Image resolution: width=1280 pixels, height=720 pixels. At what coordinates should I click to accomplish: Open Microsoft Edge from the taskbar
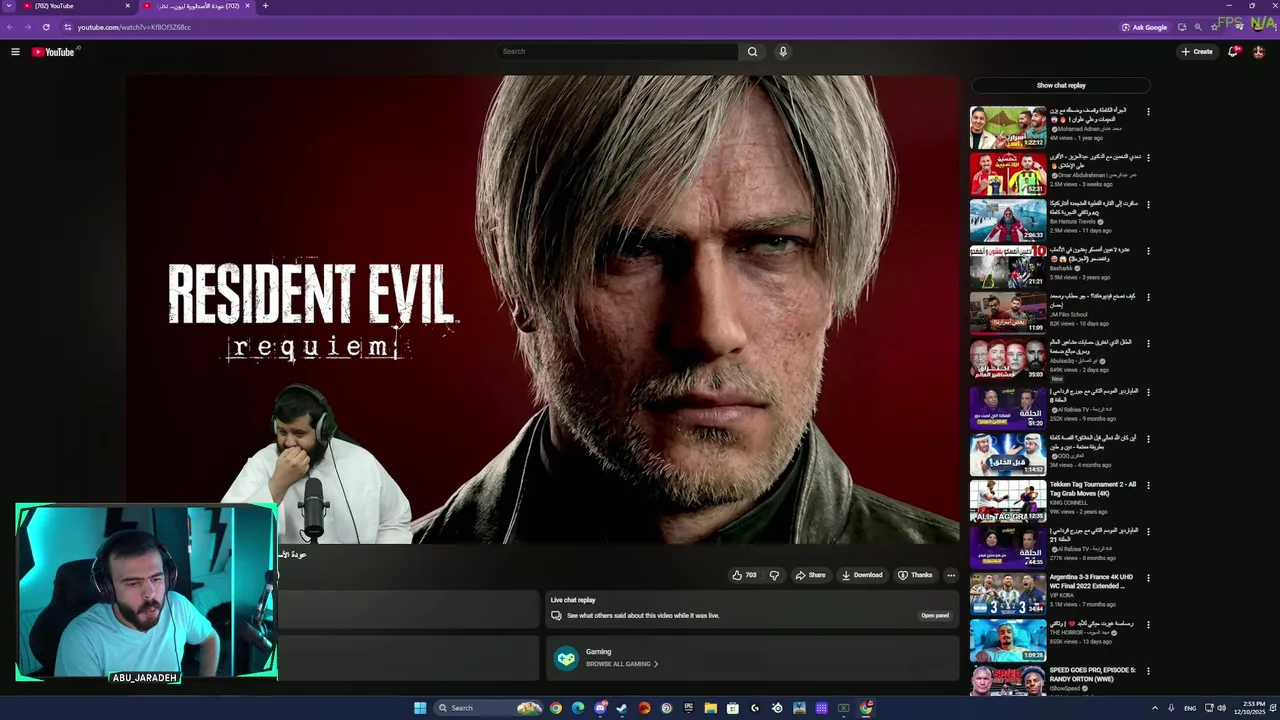(x=578, y=708)
